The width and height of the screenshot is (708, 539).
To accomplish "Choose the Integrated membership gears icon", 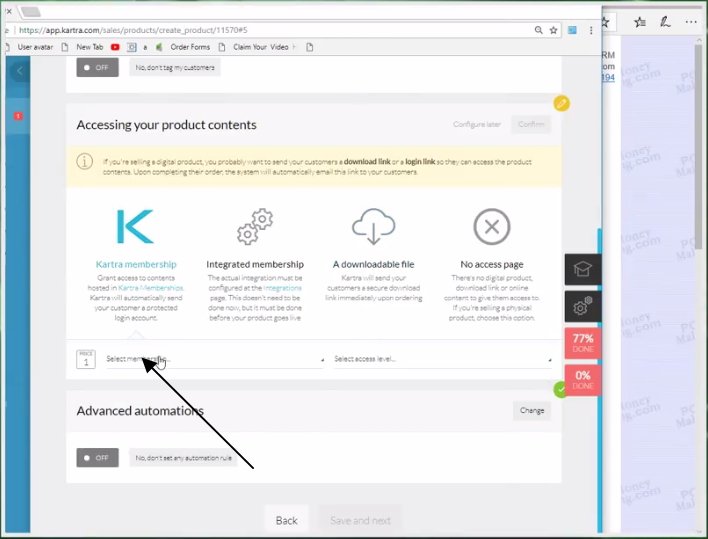I will tap(255, 227).
